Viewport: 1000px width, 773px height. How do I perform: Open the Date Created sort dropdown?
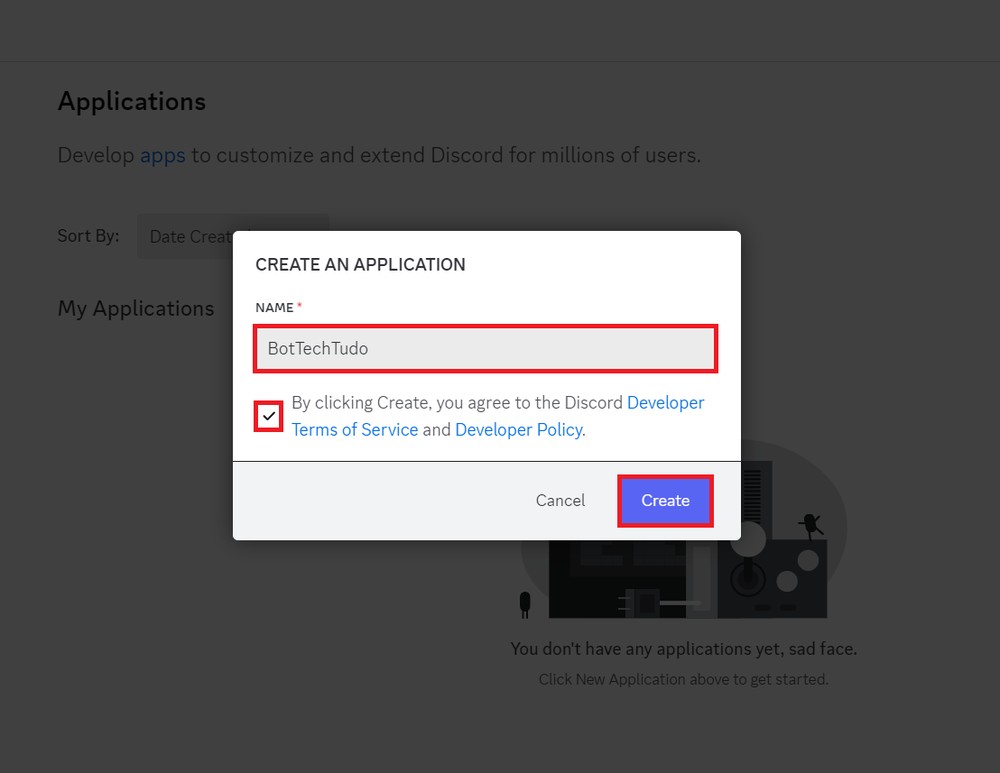(x=195, y=236)
